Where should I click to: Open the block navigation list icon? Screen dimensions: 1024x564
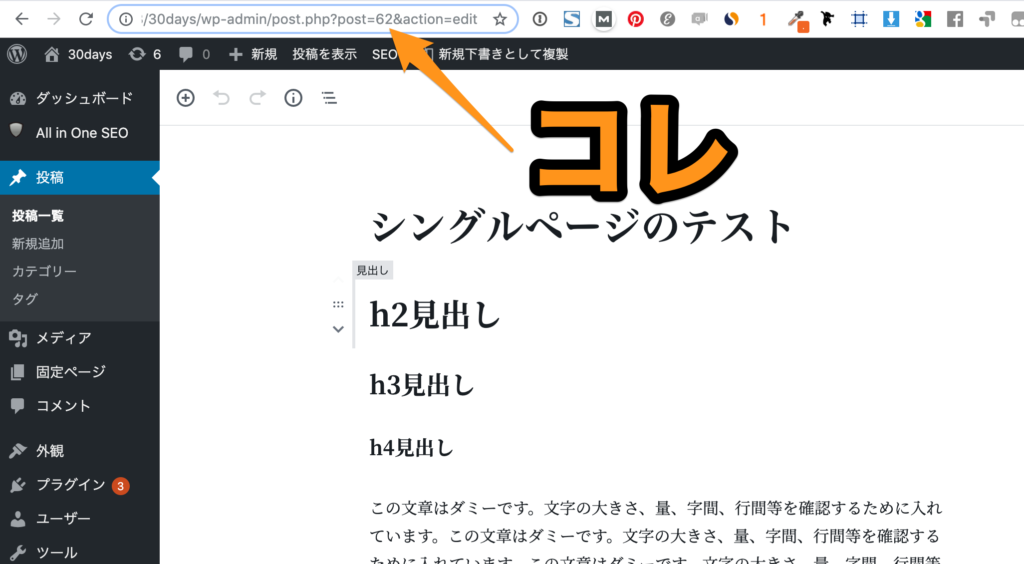(x=328, y=97)
